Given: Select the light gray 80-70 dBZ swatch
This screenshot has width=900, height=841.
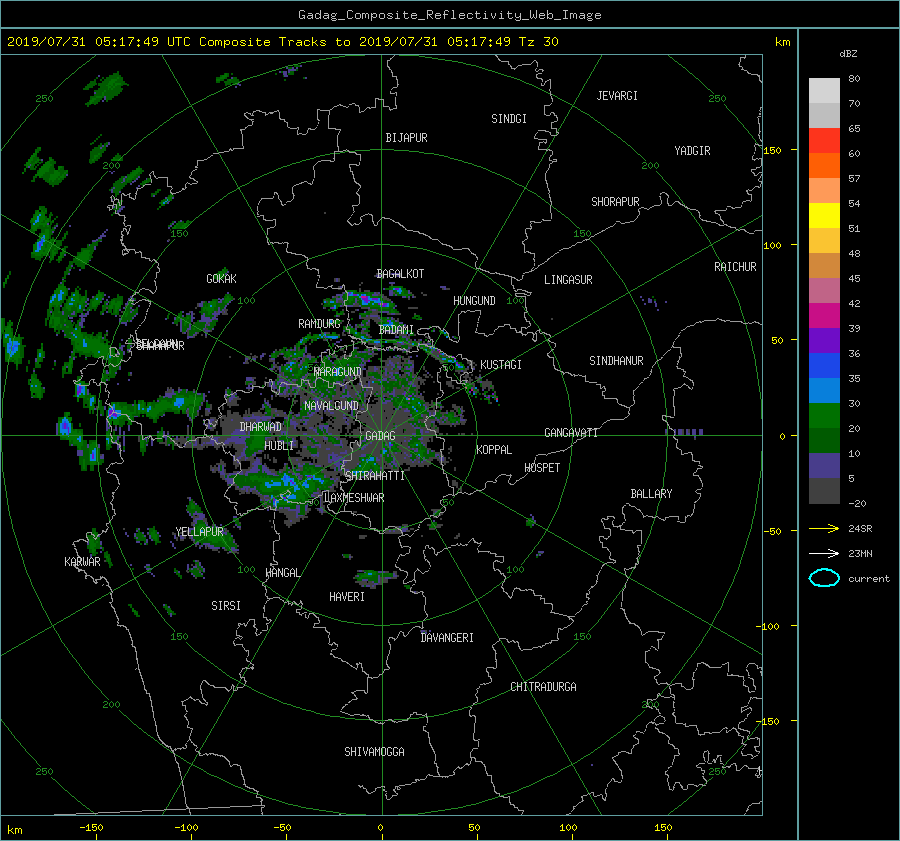Looking at the screenshot, I should [824, 90].
